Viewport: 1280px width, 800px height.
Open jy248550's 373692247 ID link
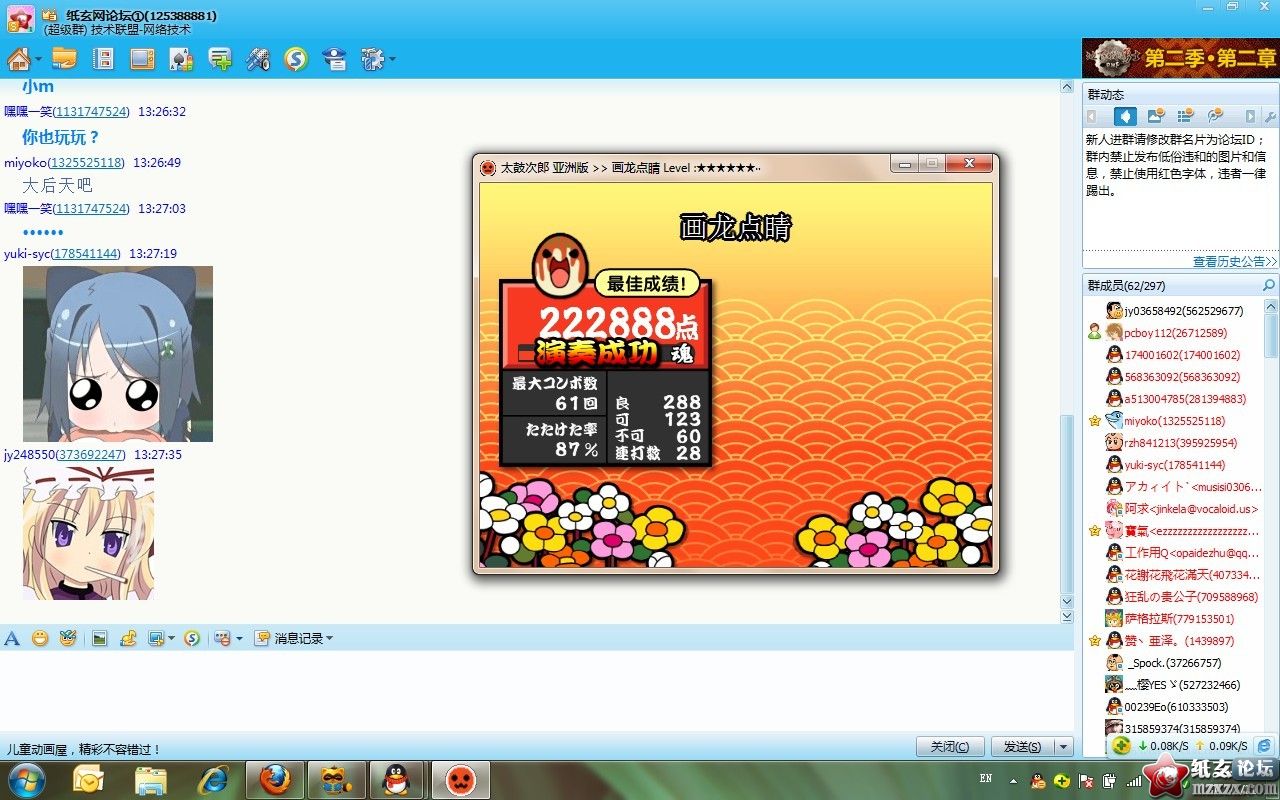[x=91, y=455]
